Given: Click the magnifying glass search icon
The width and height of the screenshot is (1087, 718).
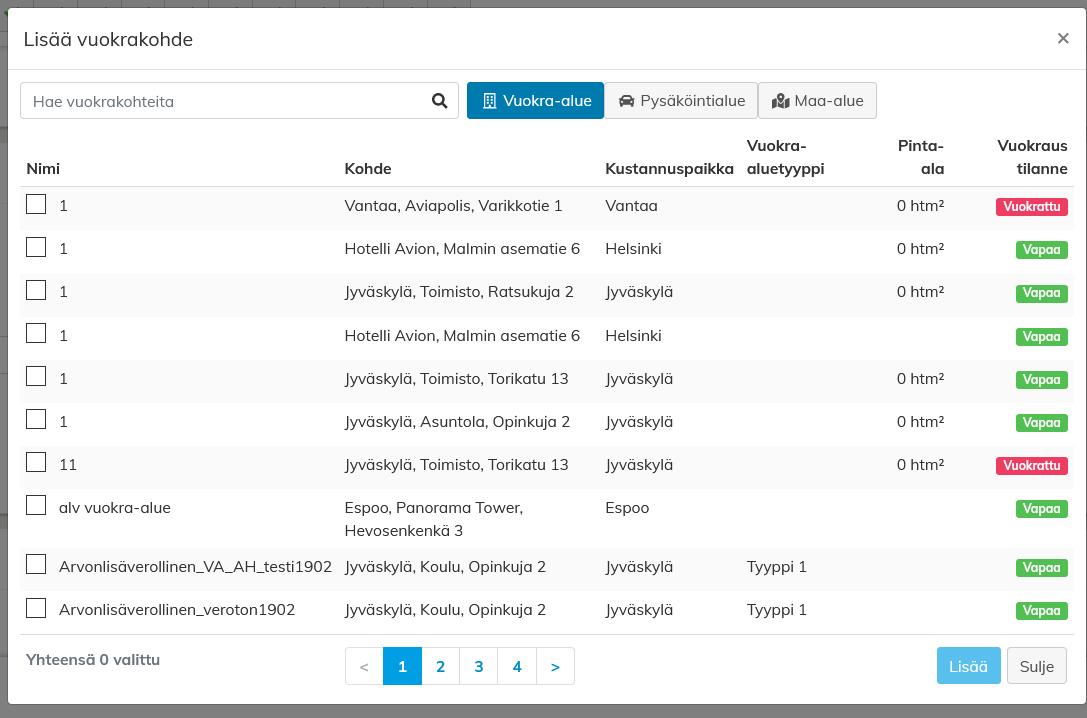Looking at the screenshot, I should [x=439, y=101].
